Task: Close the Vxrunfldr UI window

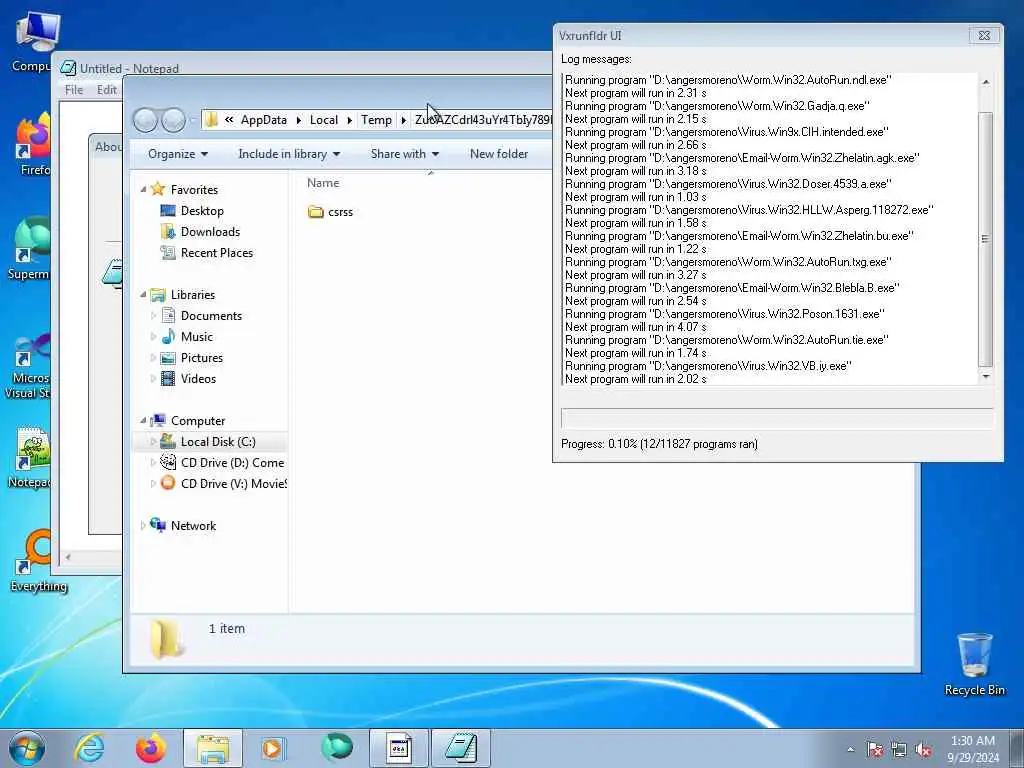Action: click(984, 35)
